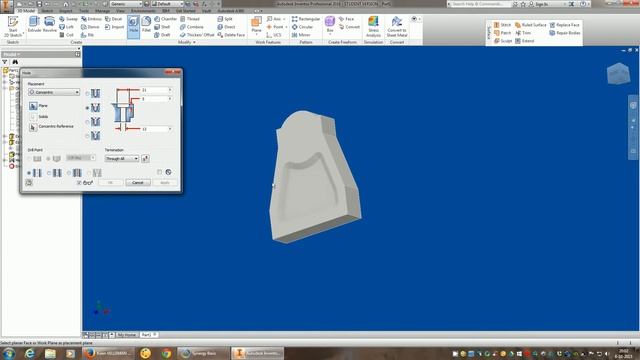Click Convert to Sheet Metal
This screenshot has height=360, width=640.
click(x=397, y=27)
